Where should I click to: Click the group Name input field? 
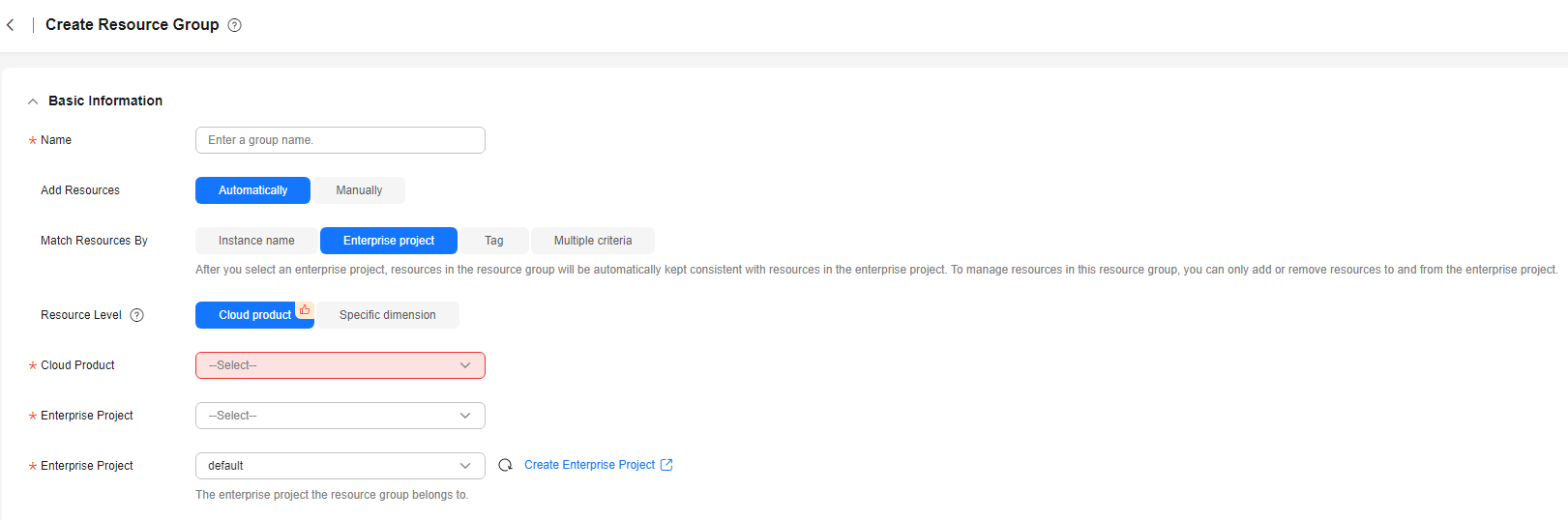click(x=340, y=140)
